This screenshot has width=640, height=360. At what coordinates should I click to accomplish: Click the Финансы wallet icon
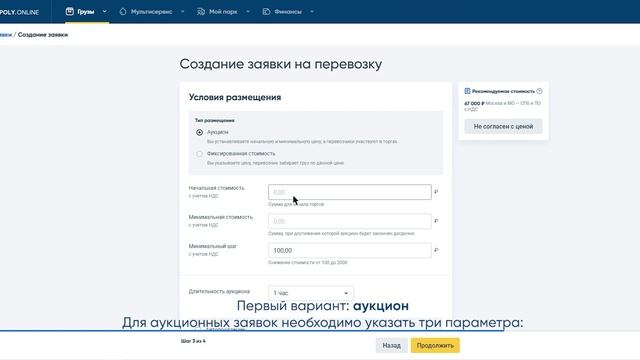tap(266, 12)
